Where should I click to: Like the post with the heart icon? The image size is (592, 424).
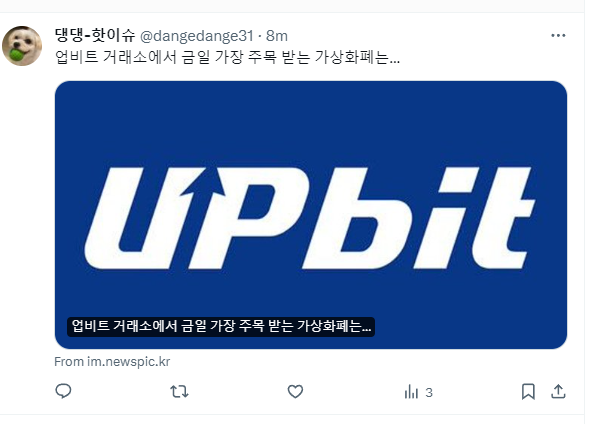tap(295, 392)
